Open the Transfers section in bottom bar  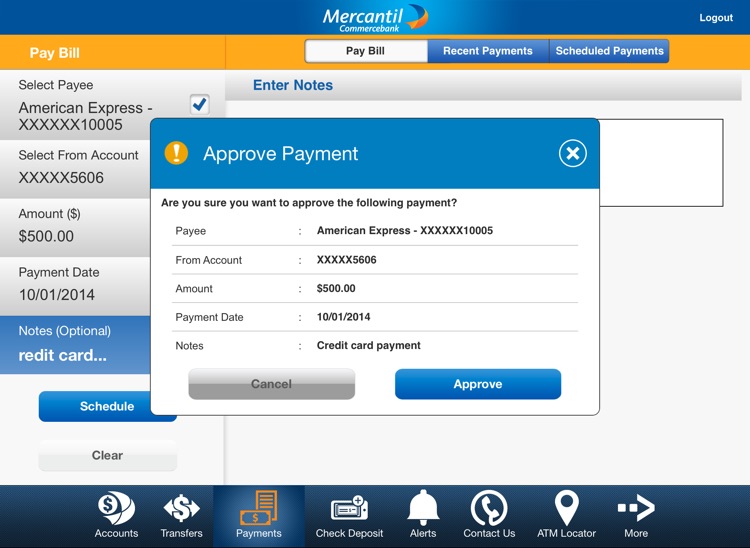click(x=181, y=515)
